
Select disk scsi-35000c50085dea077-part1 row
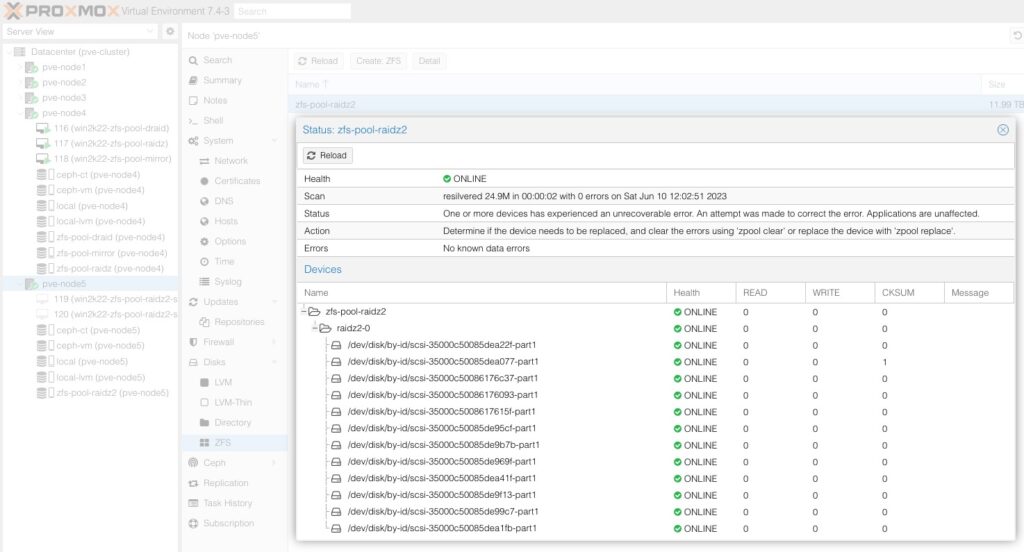(x=655, y=362)
